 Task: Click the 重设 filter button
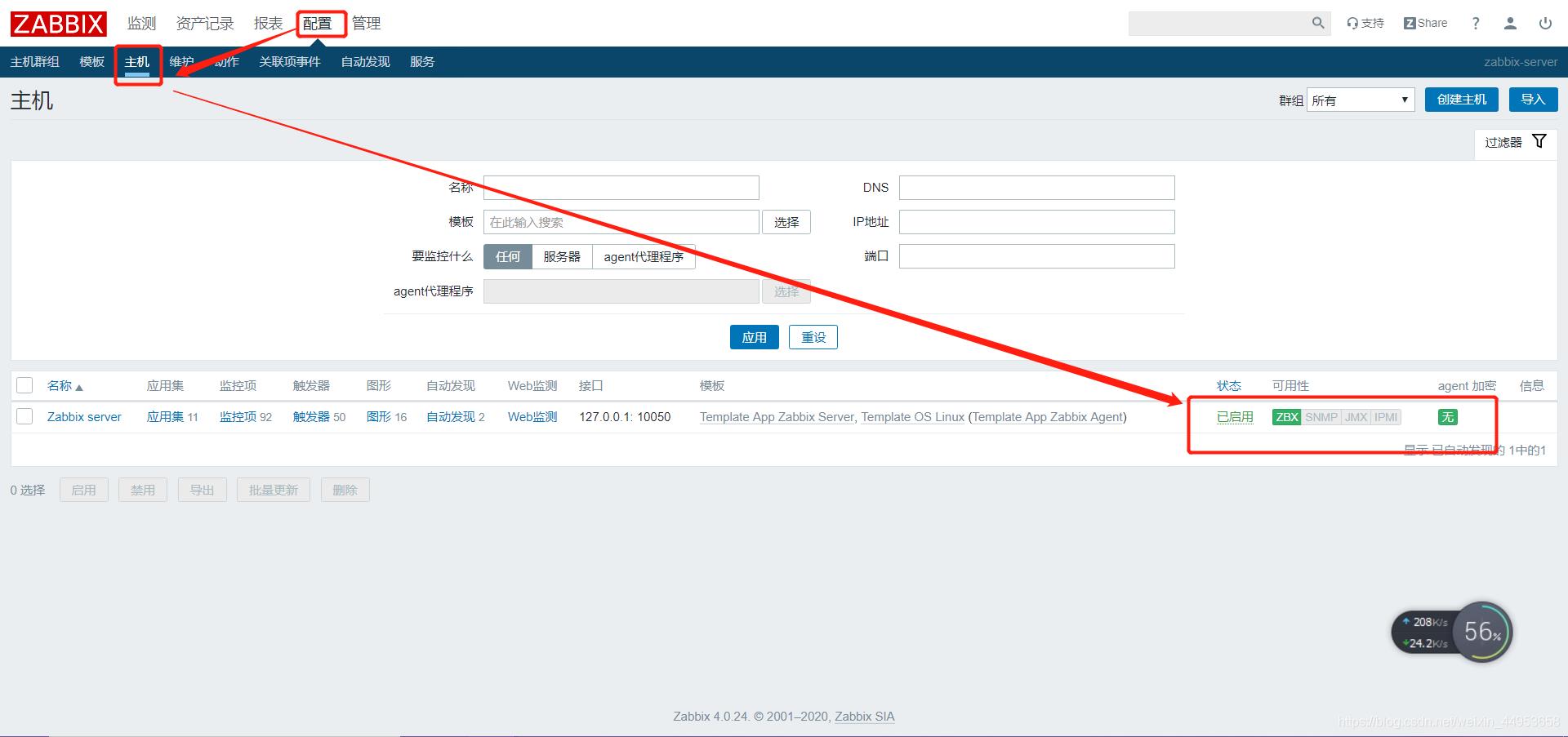click(x=813, y=337)
